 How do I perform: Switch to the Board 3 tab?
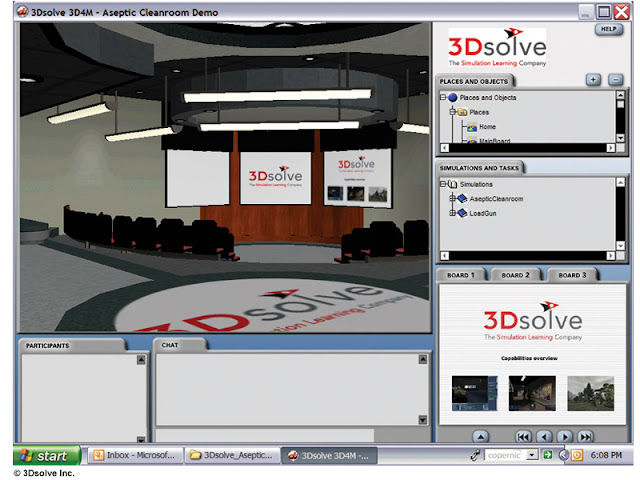(572, 275)
